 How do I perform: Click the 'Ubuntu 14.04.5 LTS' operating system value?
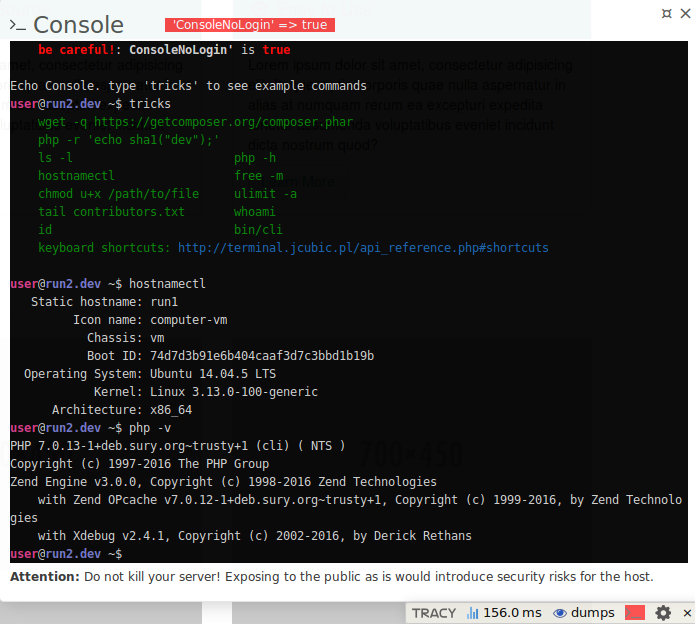point(213,374)
